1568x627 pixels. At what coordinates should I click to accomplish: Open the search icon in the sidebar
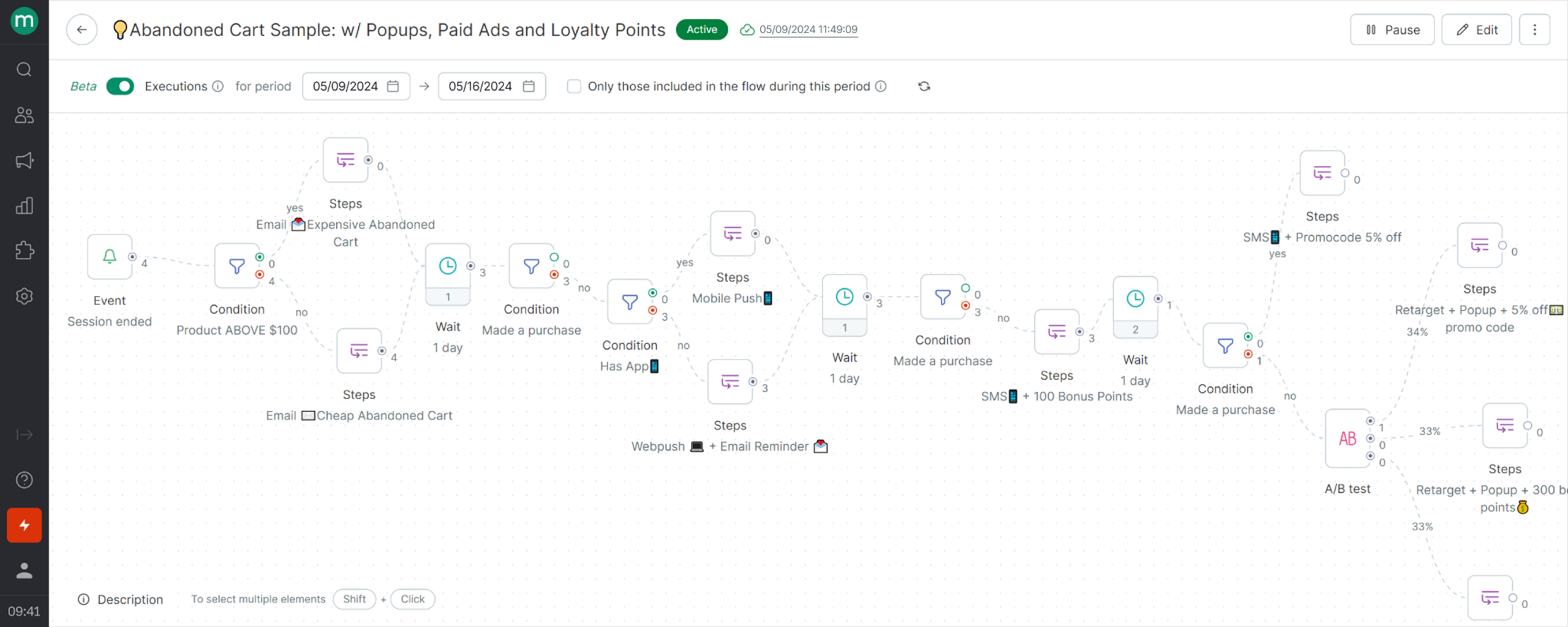tap(24, 69)
